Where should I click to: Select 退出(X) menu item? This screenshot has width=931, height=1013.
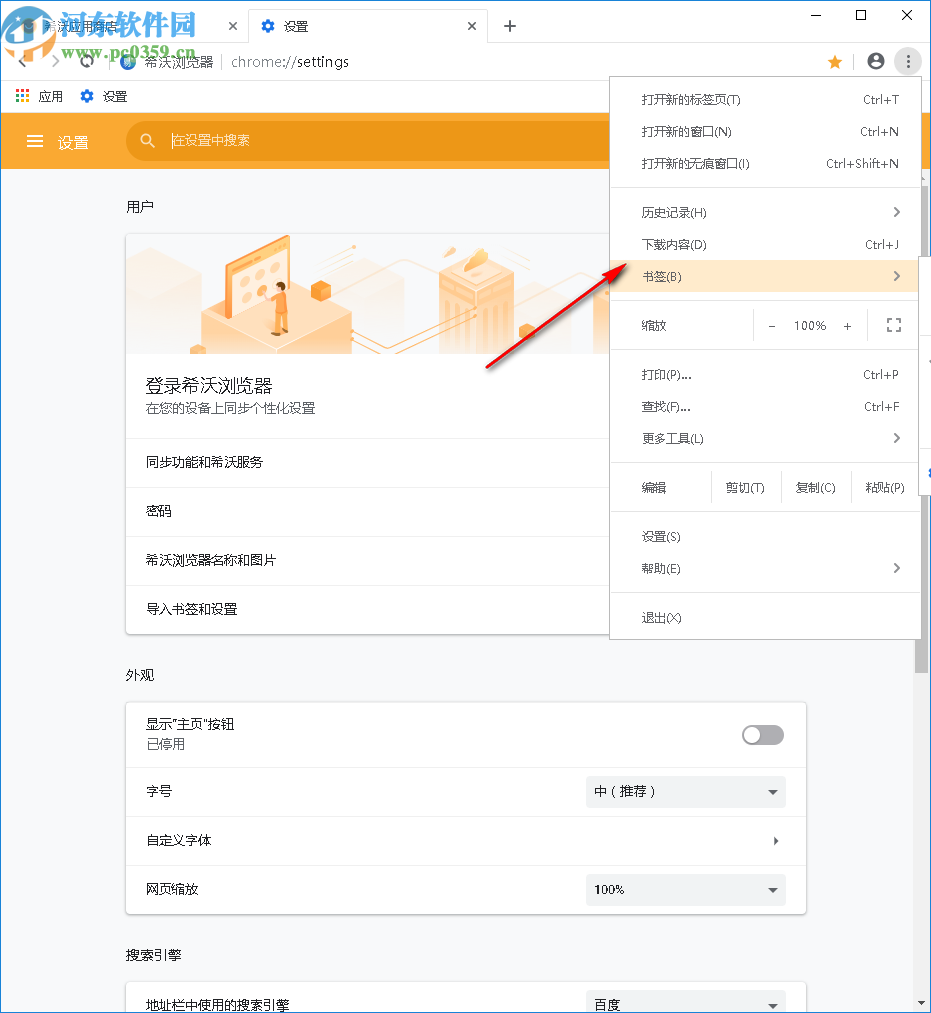[765, 618]
